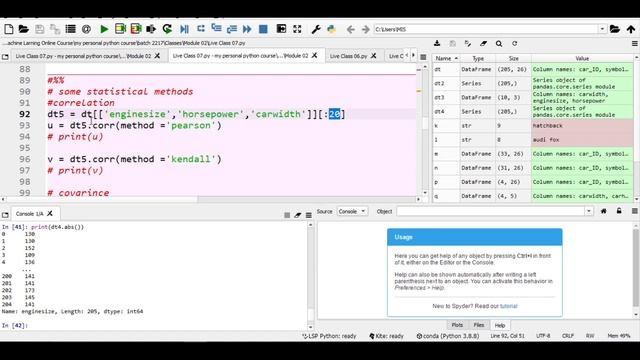Click the working directory path field
640x360 pixels.
point(486,29)
